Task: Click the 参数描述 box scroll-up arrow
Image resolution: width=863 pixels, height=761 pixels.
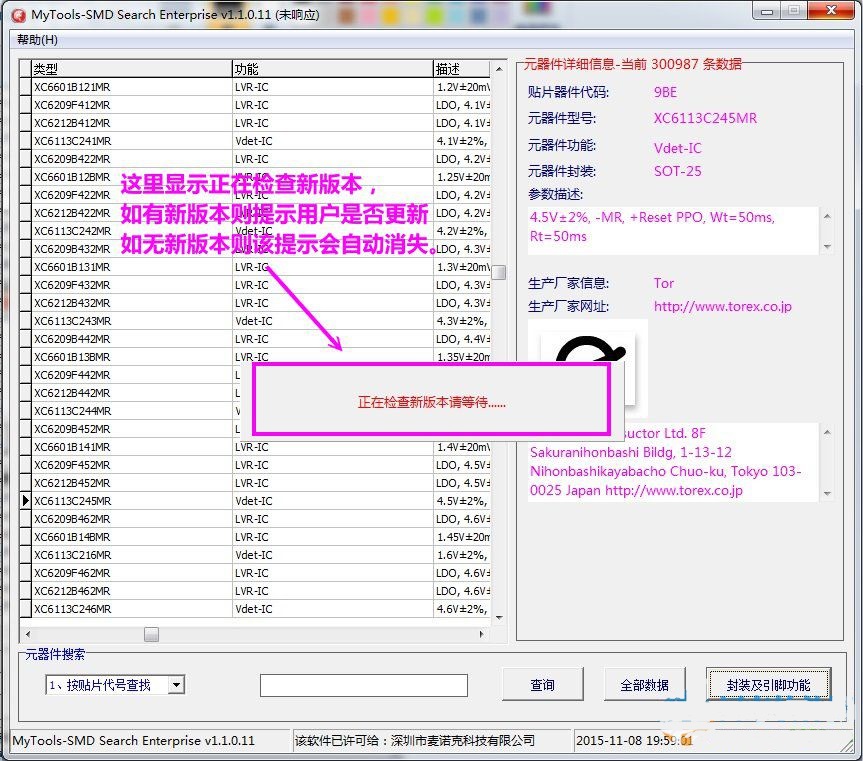Action: (x=827, y=216)
